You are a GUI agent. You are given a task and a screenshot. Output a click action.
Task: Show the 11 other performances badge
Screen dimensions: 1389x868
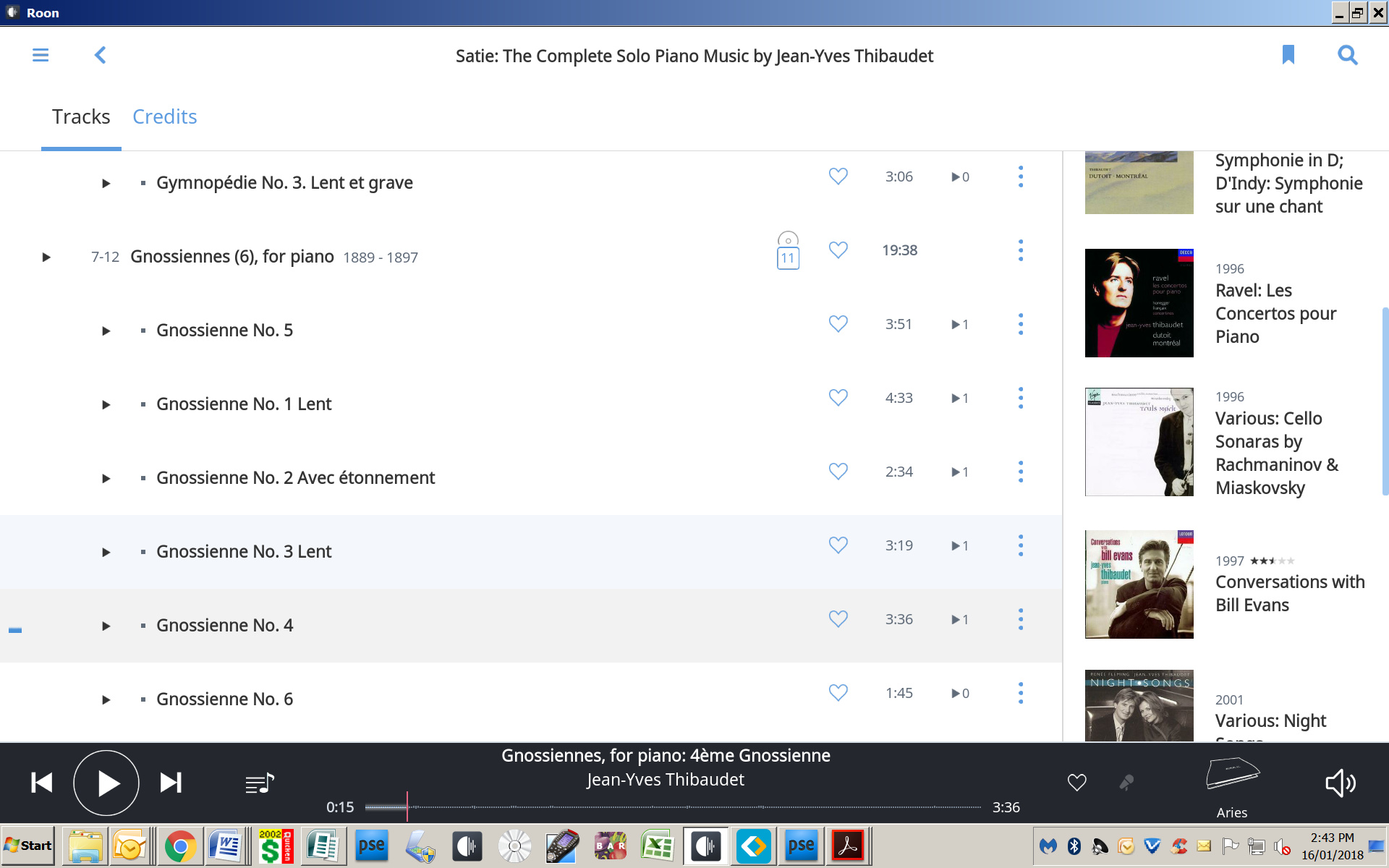[x=788, y=250]
